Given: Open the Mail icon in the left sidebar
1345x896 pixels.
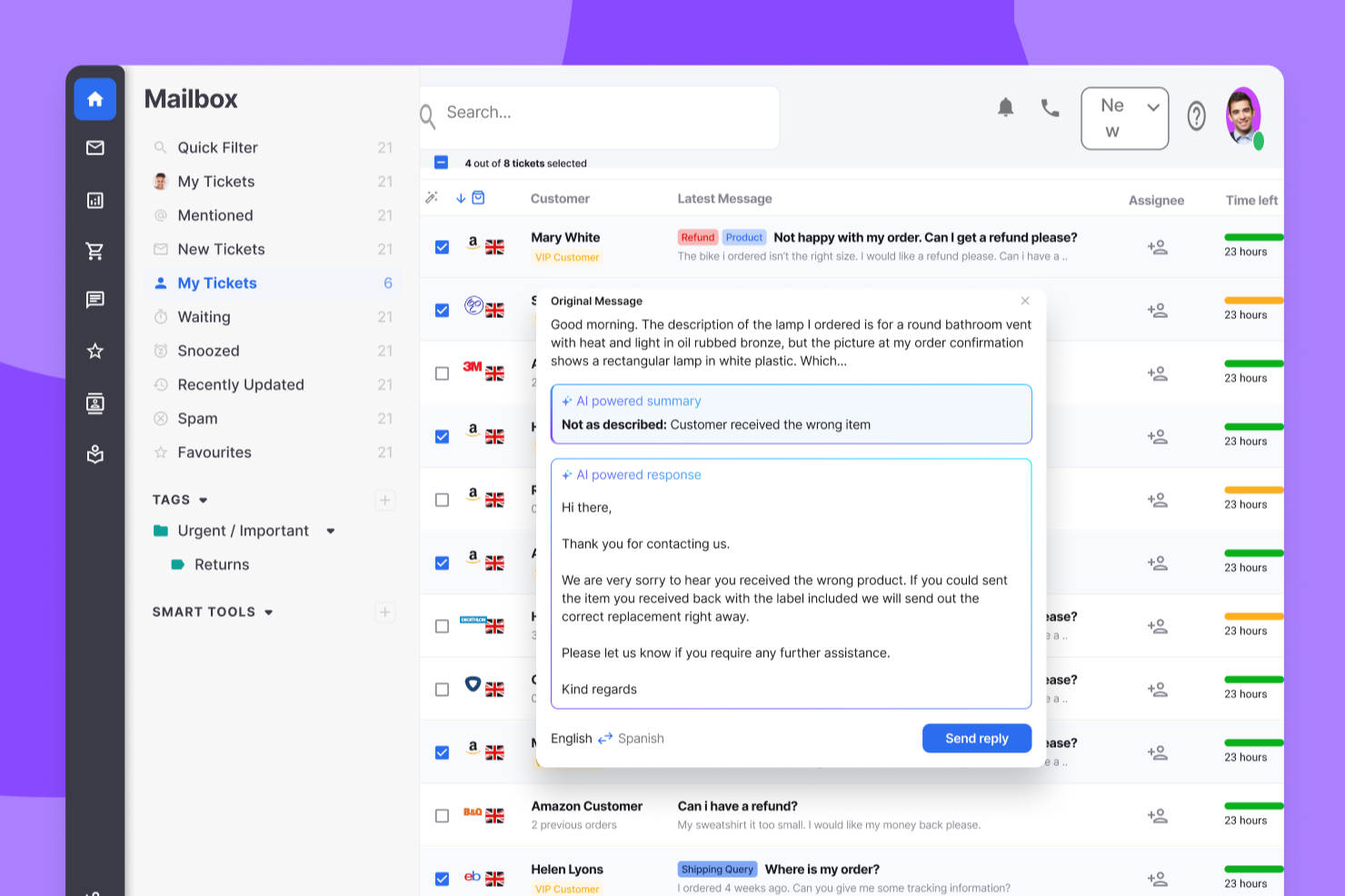Looking at the screenshot, I should tap(95, 148).
